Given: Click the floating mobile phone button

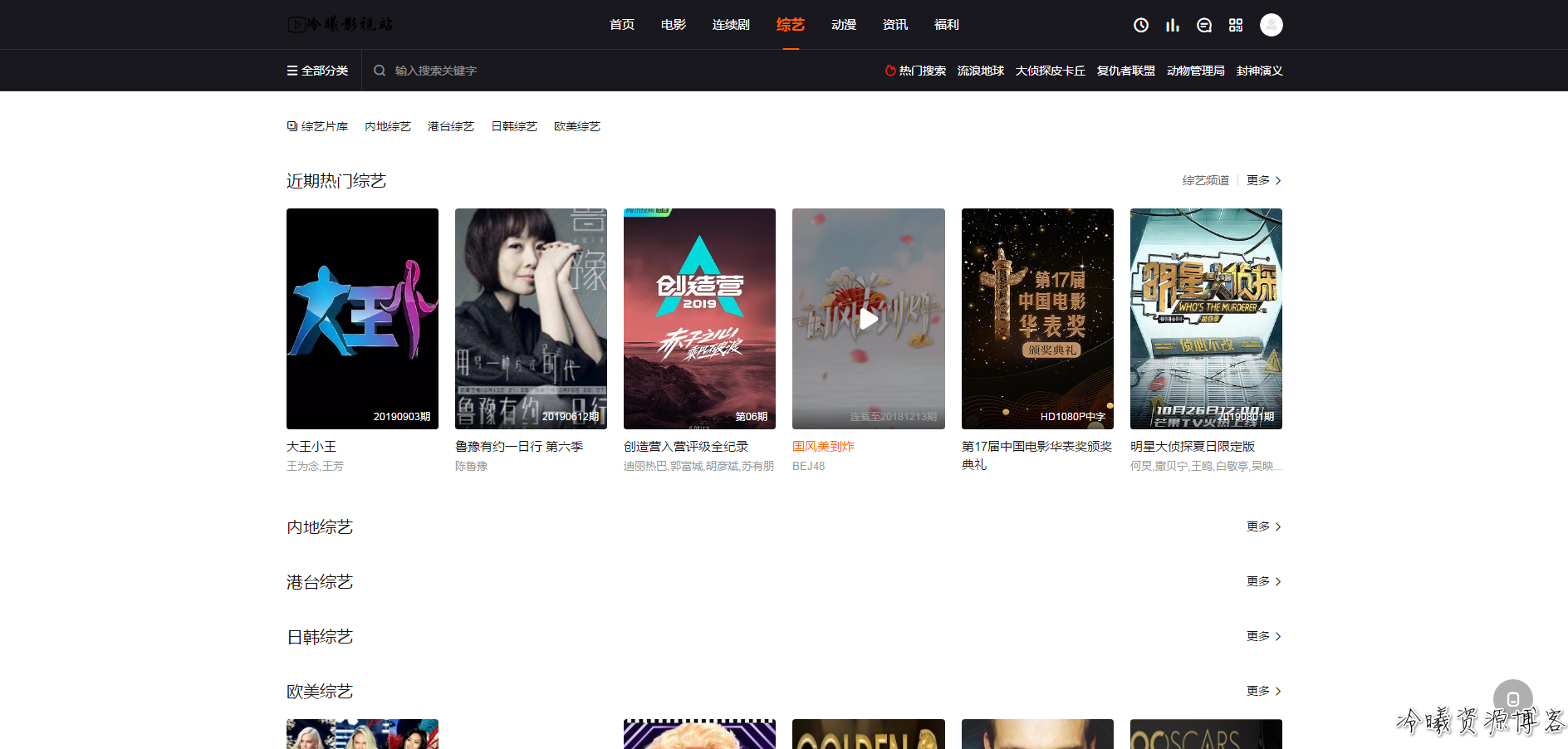Looking at the screenshot, I should 1513,699.
